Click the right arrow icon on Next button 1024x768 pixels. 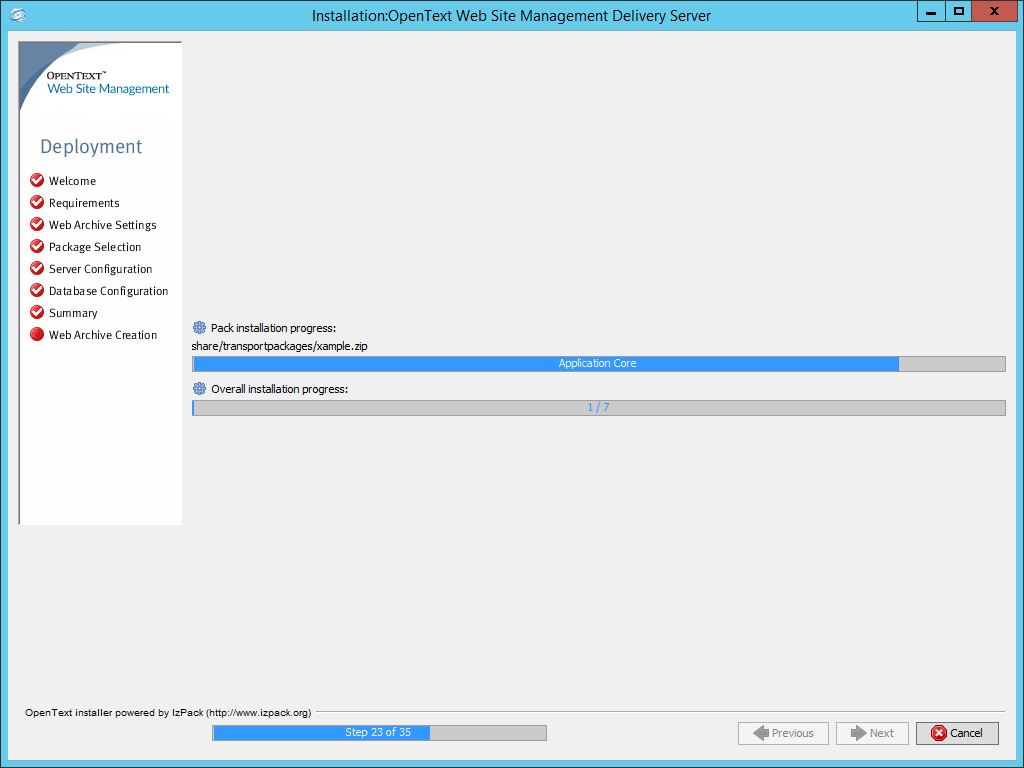pos(858,733)
